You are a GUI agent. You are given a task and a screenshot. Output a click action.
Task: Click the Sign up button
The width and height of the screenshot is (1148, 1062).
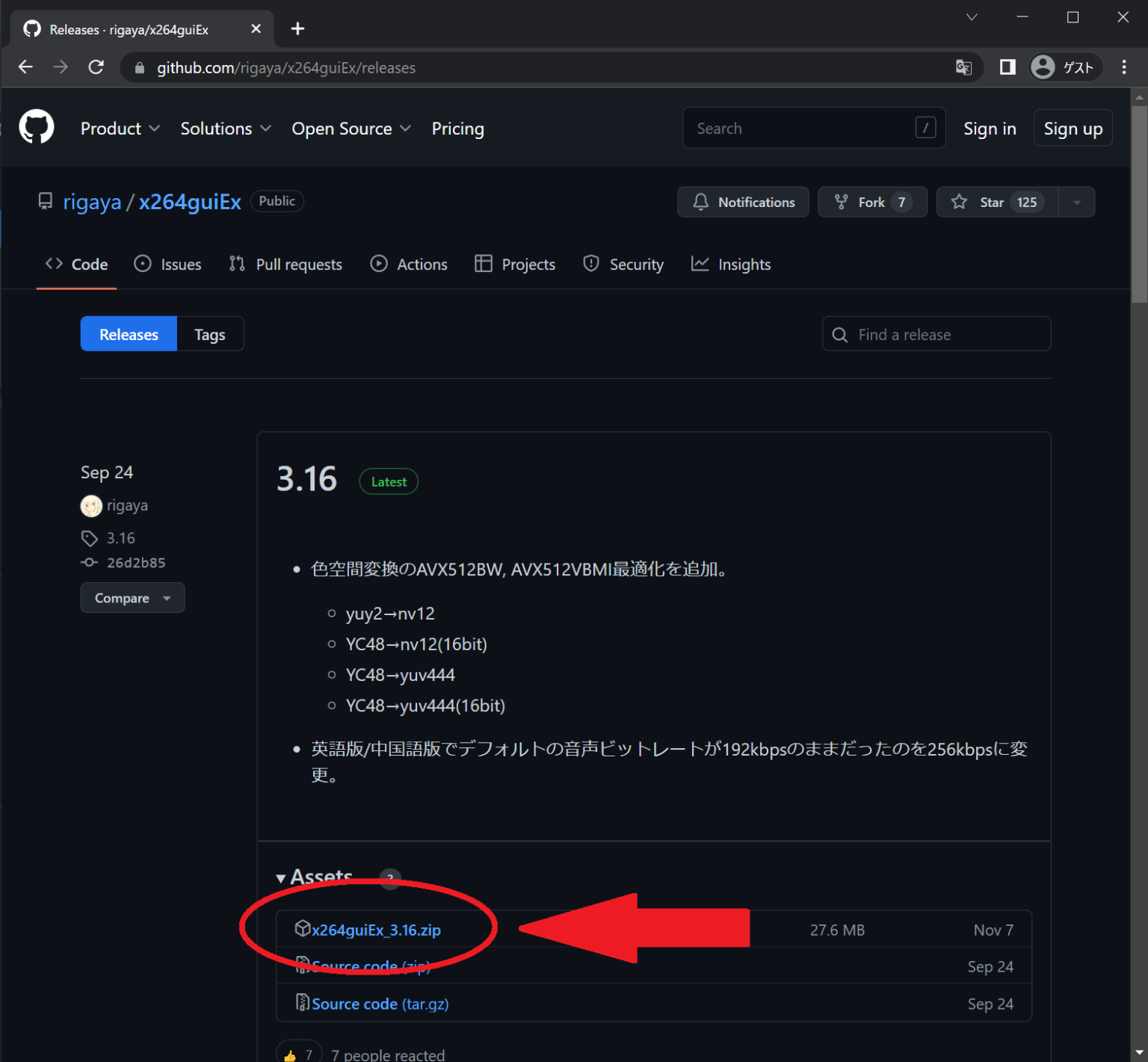click(1073, 128)
